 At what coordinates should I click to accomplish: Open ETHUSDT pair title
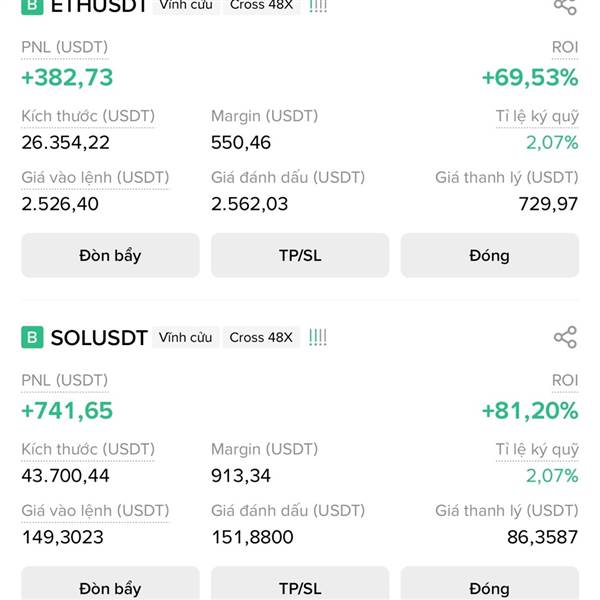(99, 7)
